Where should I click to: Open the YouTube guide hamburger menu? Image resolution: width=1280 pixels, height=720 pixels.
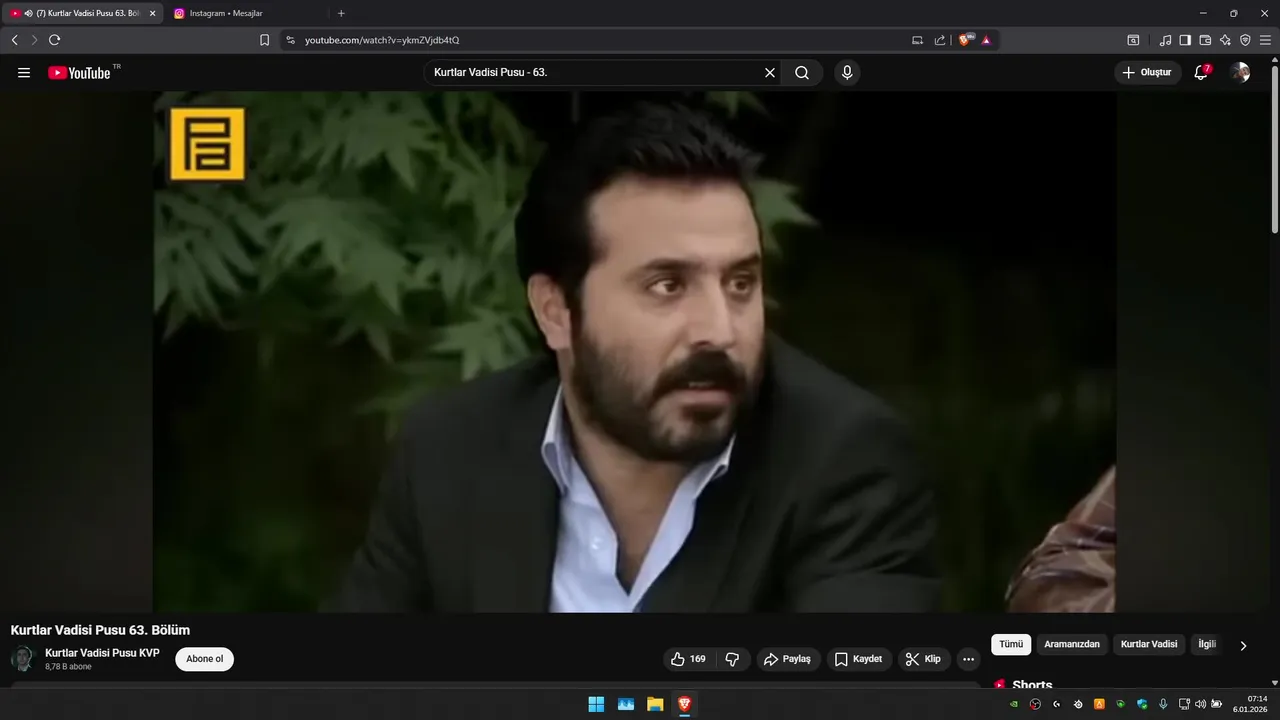point(24,73)
